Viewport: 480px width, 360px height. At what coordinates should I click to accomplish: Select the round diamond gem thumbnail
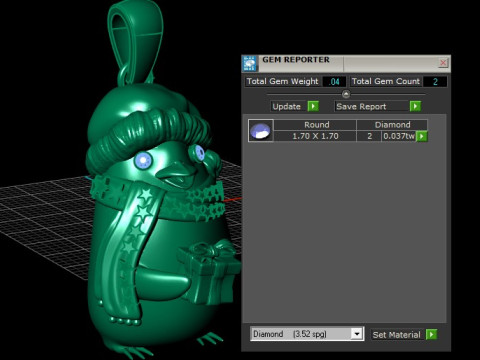[261, 131]
